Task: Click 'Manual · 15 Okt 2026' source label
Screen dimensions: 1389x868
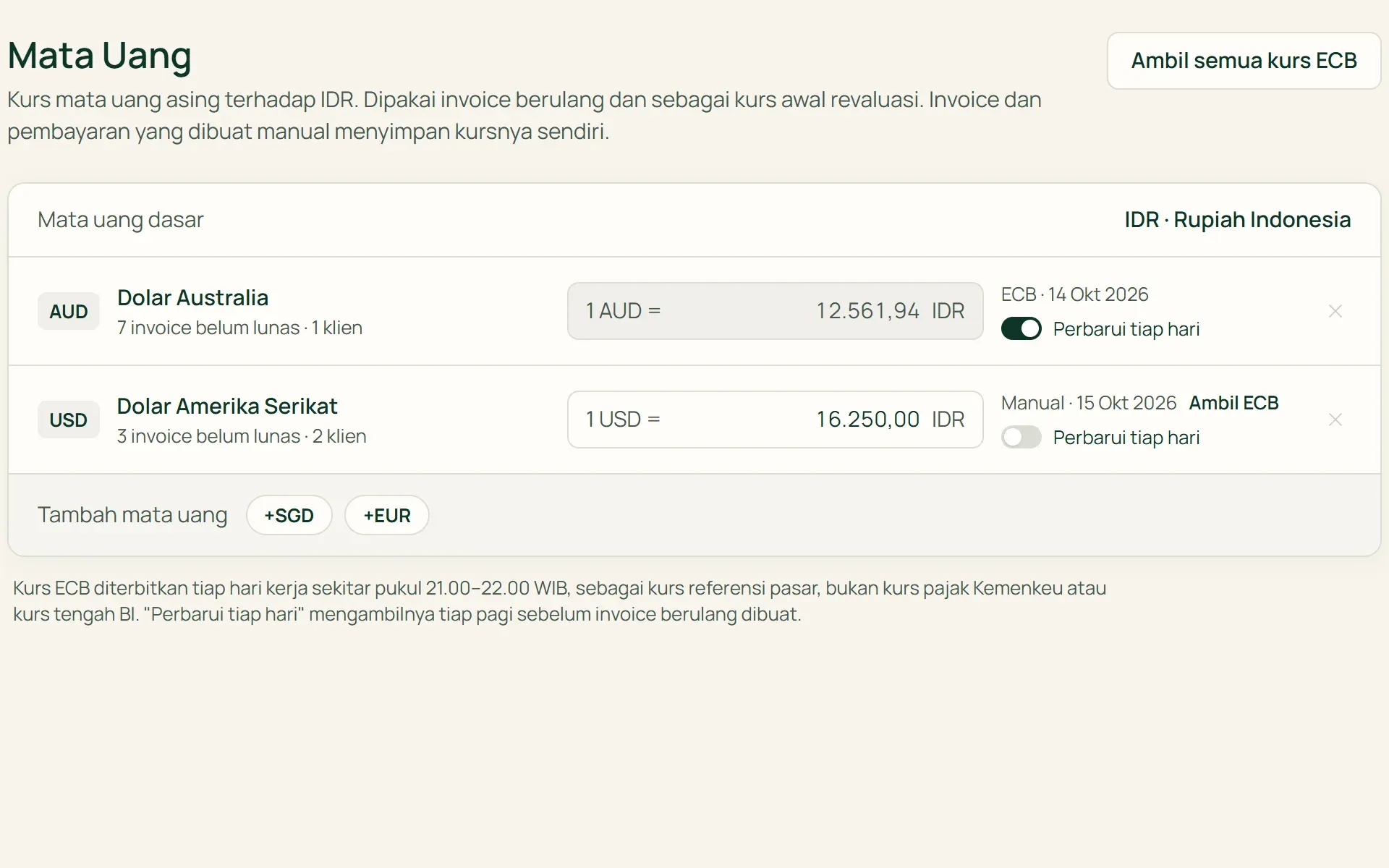Action: [x=1089, y=403]
